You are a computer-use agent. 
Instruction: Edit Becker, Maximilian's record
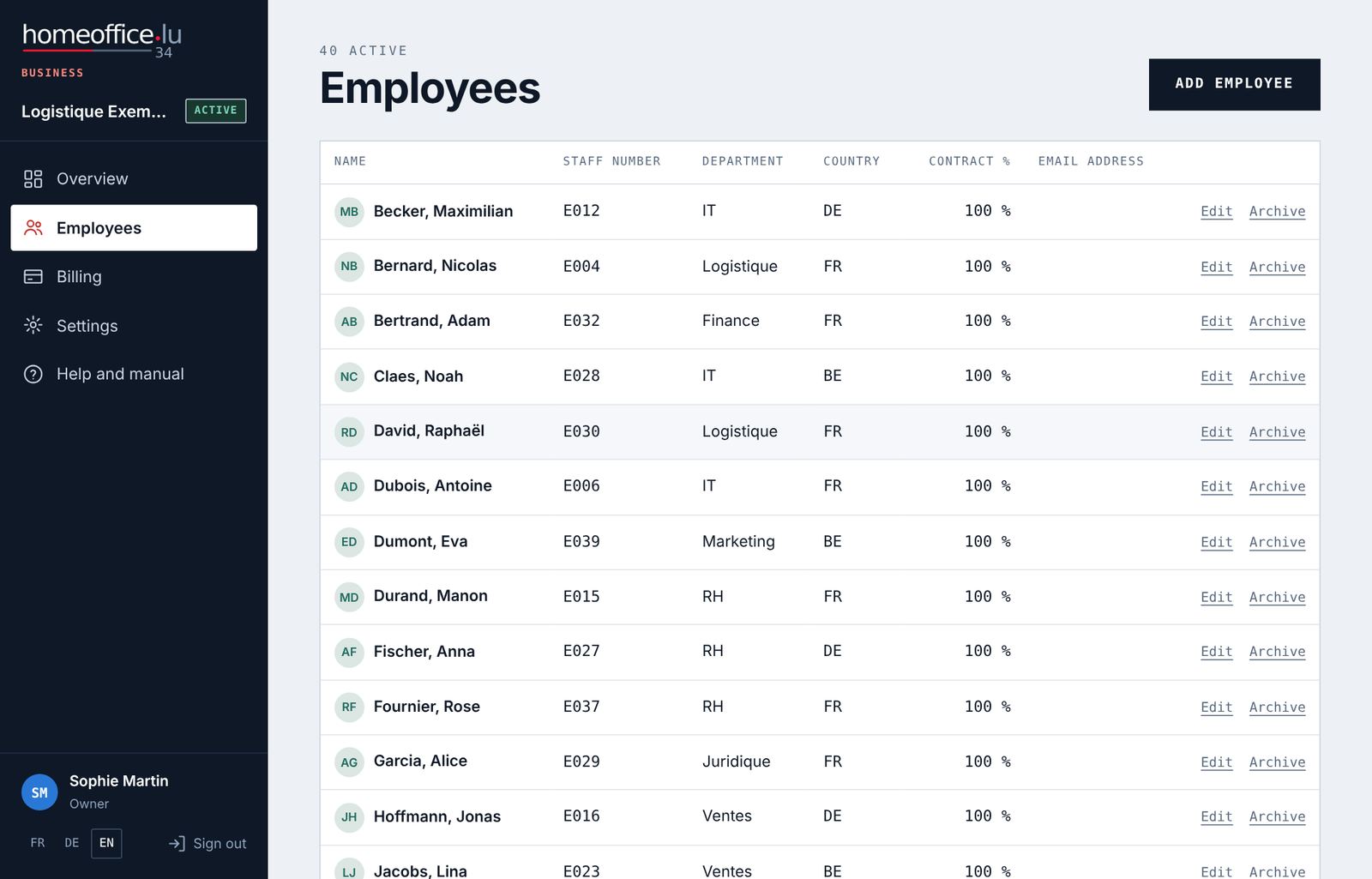tap(1216, 211)
